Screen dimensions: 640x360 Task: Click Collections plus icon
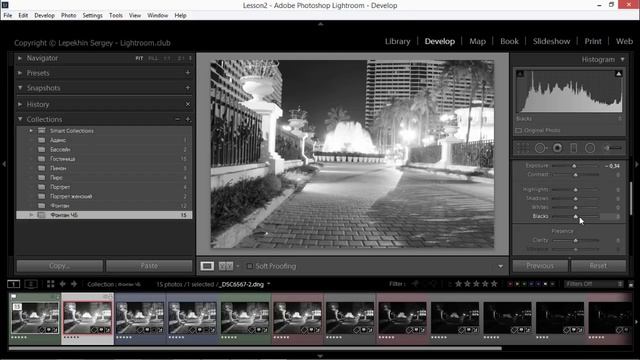[x=188, y=119]
